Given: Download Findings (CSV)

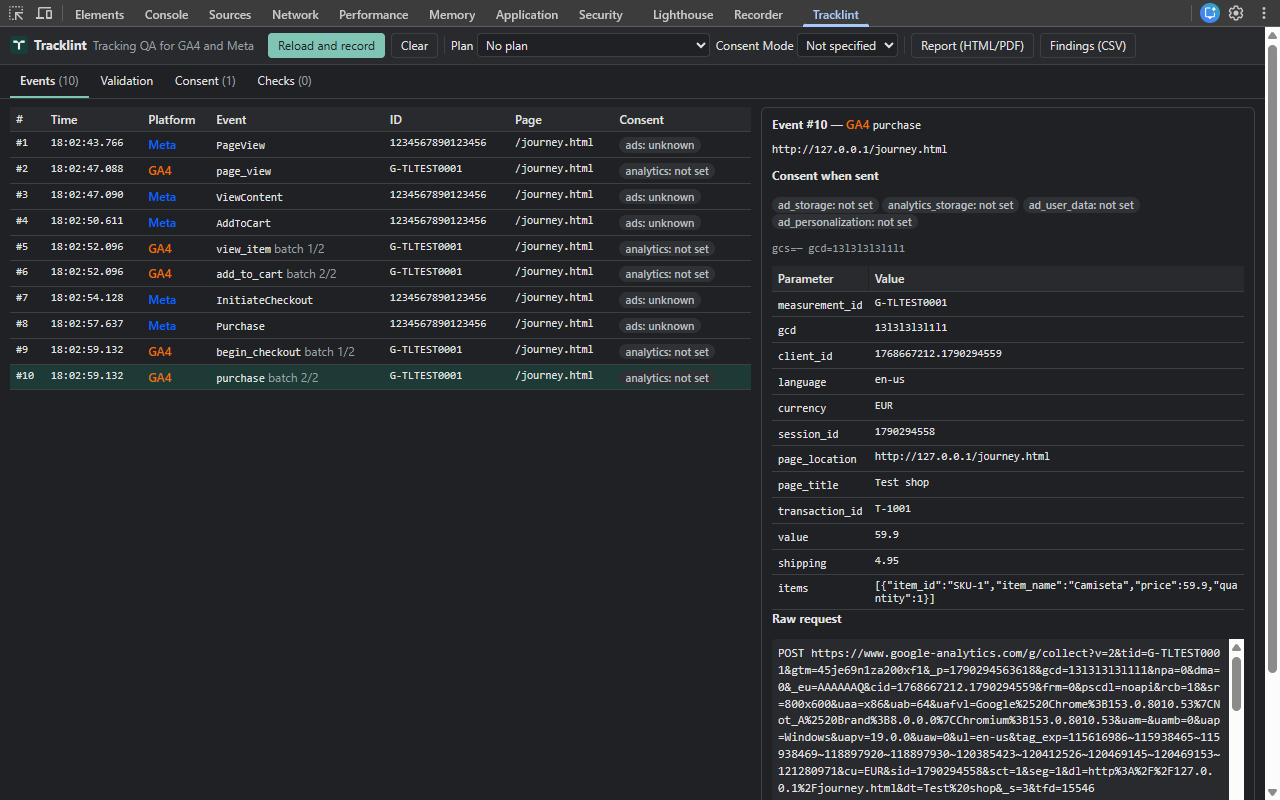Looking at the screenshot, I should tap(1088, 46).
